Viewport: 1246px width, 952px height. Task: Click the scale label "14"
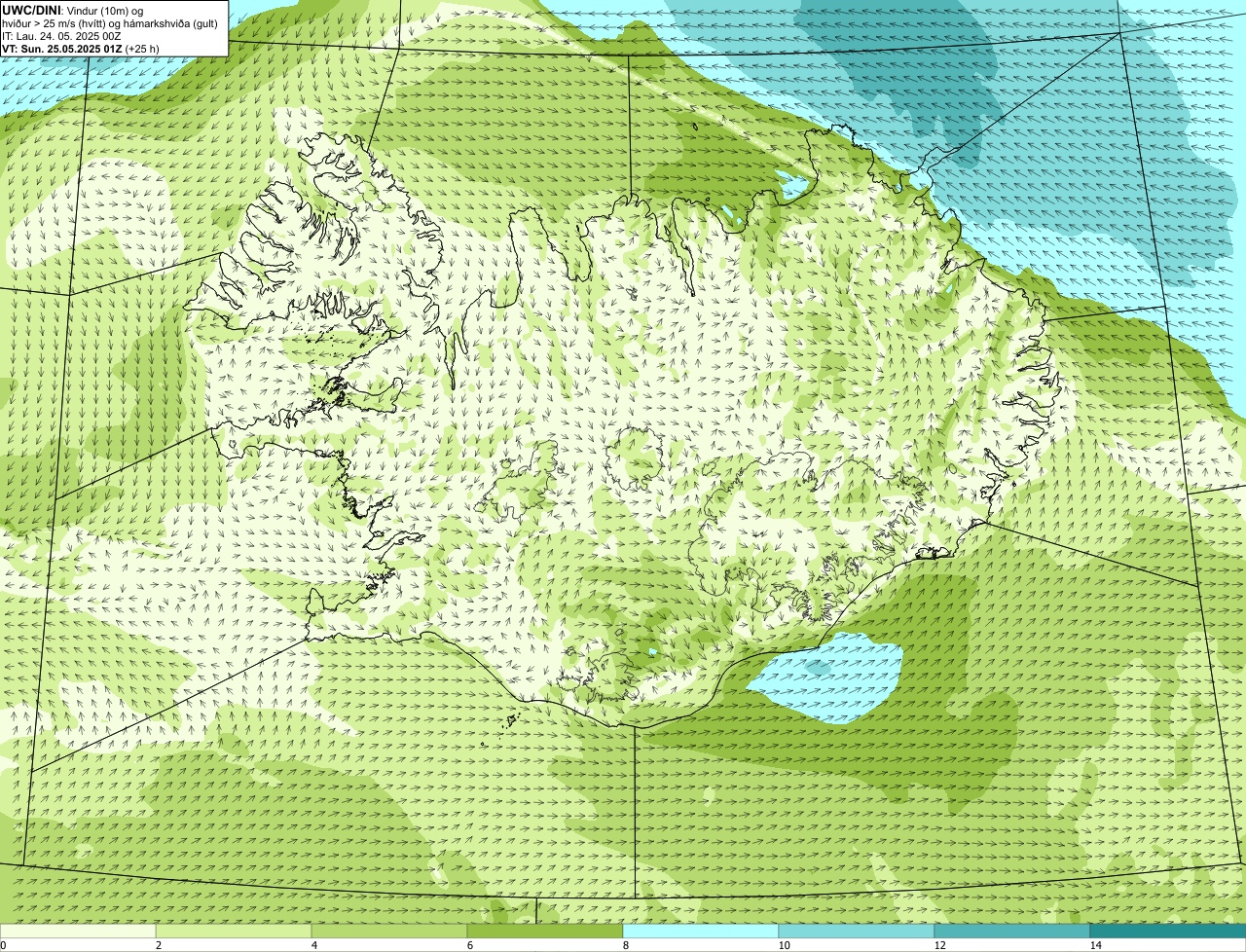click(x=1095, y=945)
